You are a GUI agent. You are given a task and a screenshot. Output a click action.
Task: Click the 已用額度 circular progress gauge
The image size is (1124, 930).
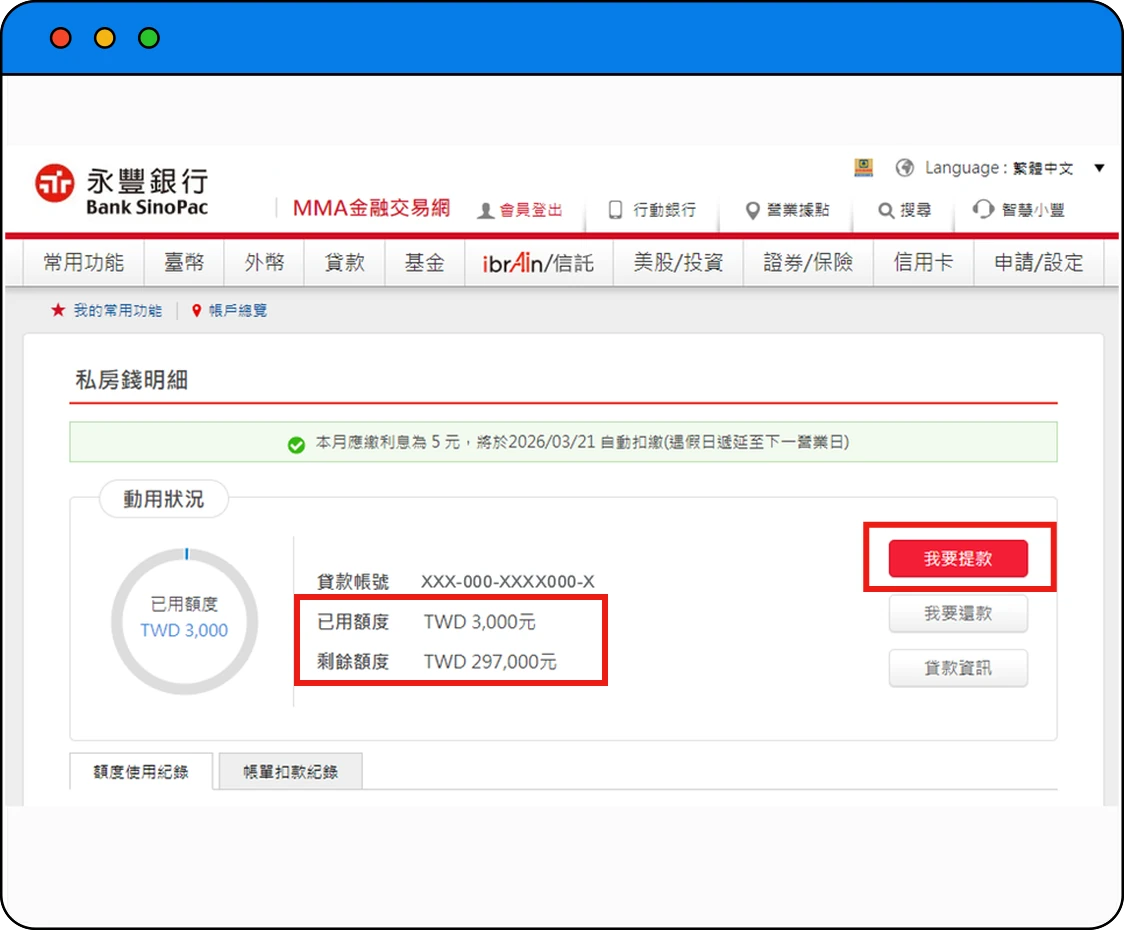click(185, 621)
